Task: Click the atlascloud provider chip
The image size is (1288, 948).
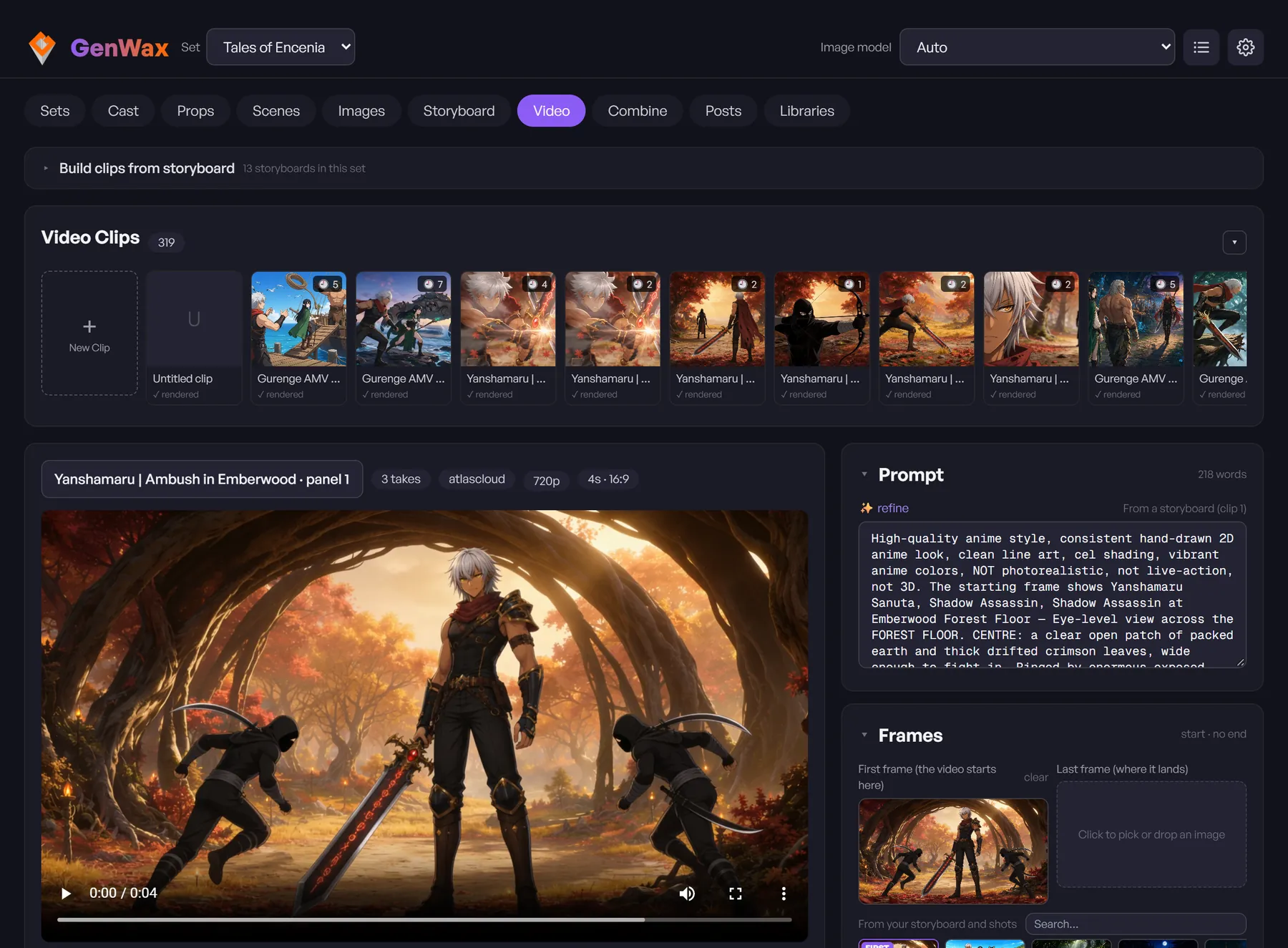Action: pyautogui.click(x=477, y=479)
